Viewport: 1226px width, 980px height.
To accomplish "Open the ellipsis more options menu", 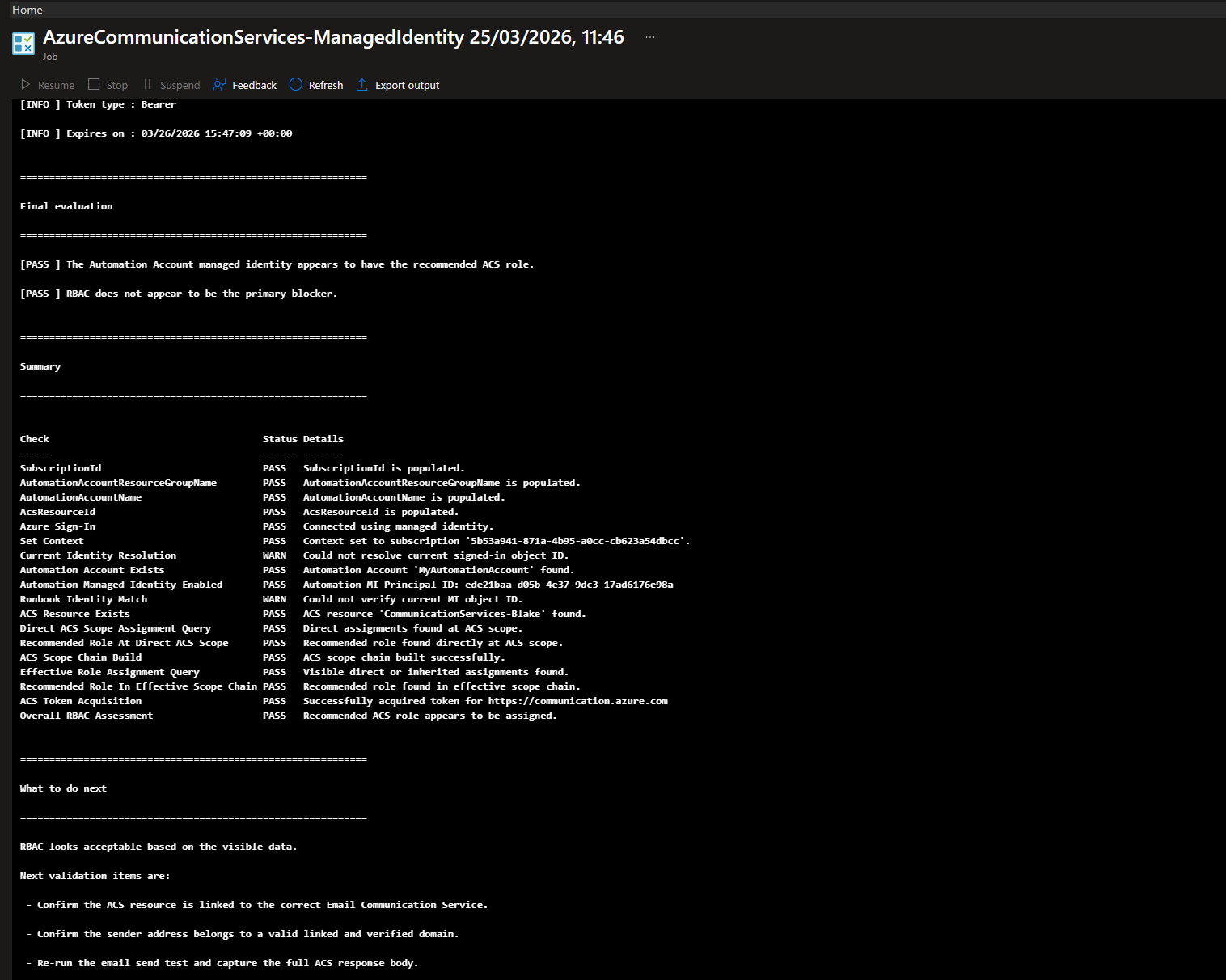I will (650, 37).
